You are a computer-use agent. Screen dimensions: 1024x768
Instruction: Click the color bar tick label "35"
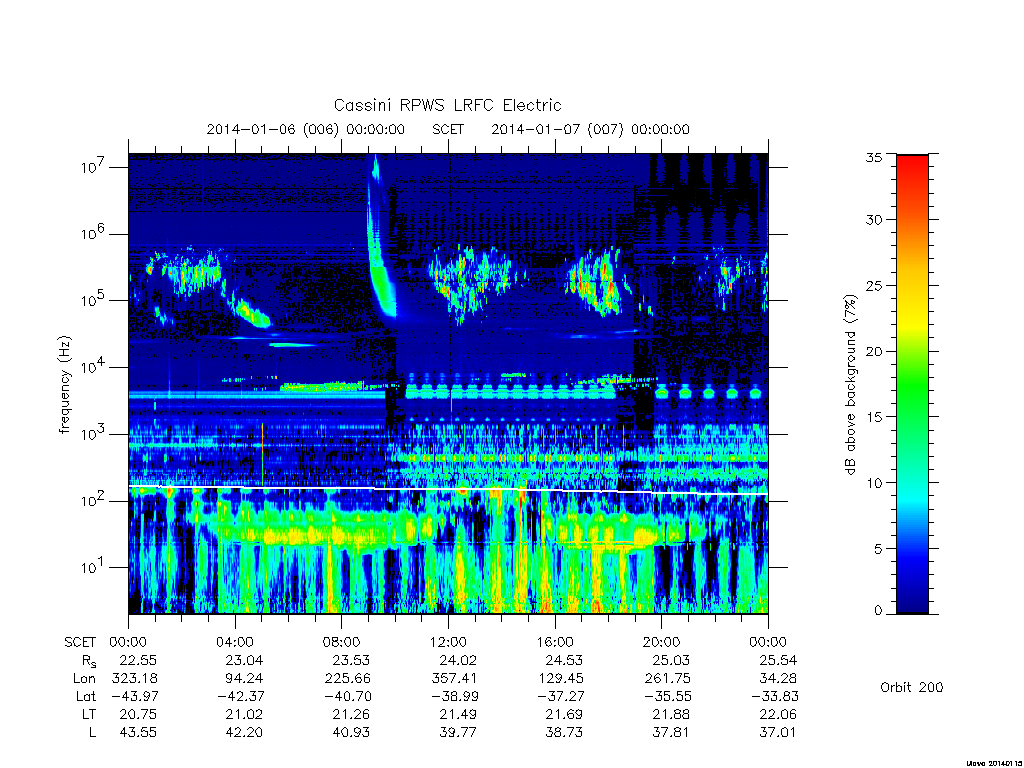[x=874, y=157]
